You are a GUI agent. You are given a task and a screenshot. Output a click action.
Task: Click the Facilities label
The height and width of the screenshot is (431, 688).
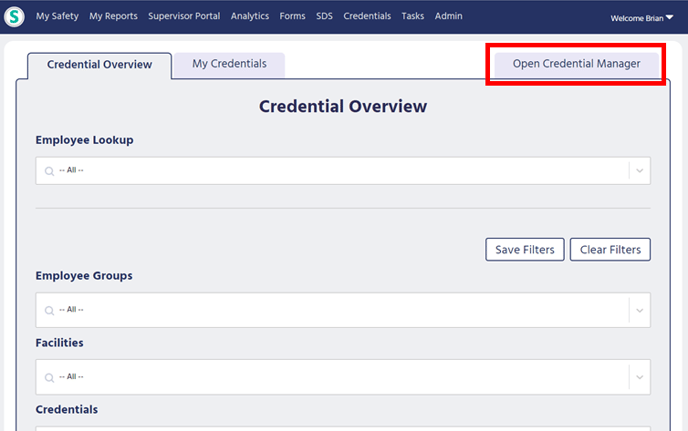pyautogui.click(x=59, y=343)
